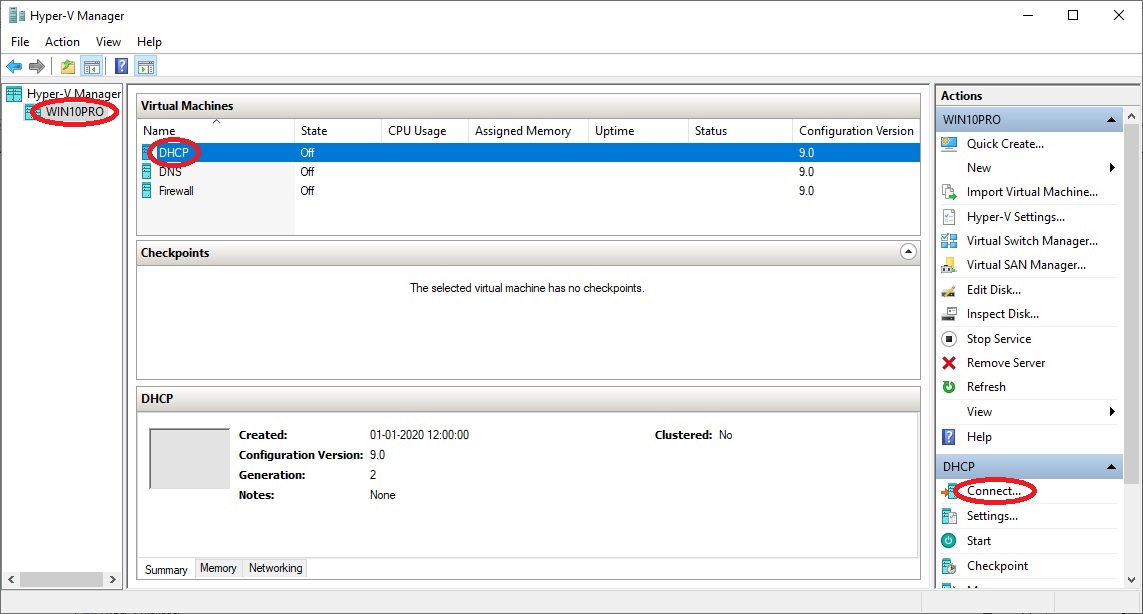The height and width of the screenshot is (614, 1143).
Task: Sort by CPU Usage column header
Action: coord(425,131)
